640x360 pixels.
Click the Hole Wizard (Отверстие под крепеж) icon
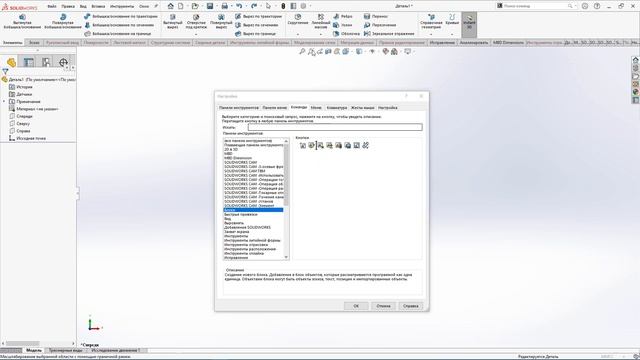coord(196,17)
